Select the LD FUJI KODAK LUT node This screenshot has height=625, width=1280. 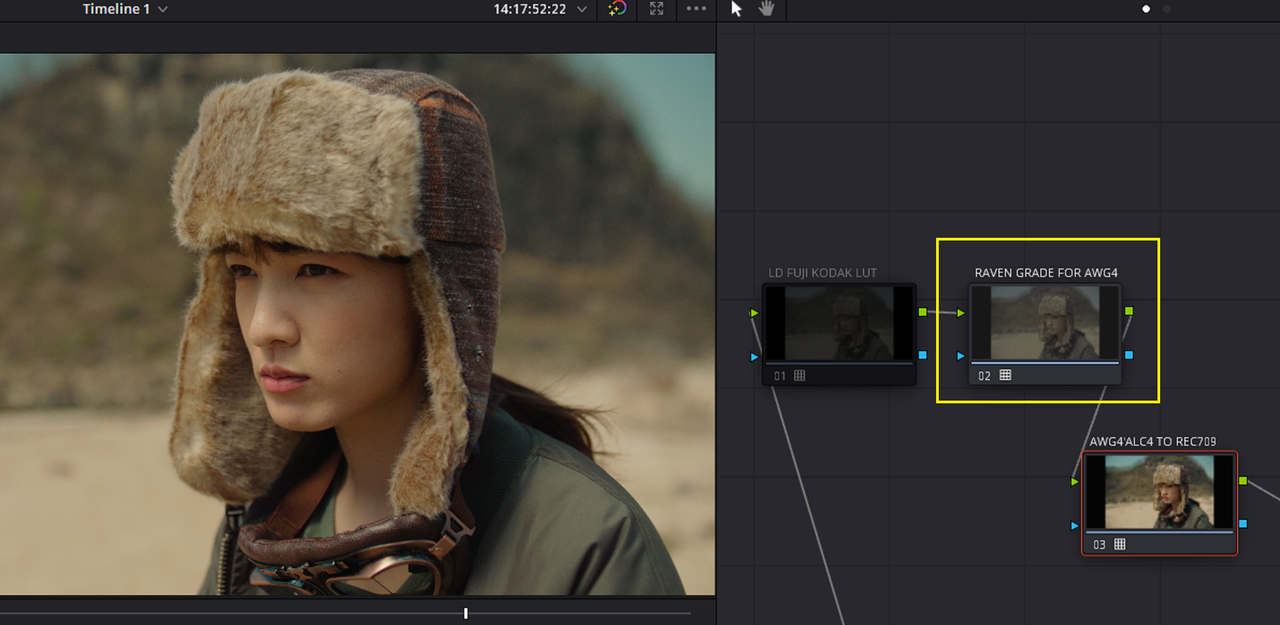(839, 334)
